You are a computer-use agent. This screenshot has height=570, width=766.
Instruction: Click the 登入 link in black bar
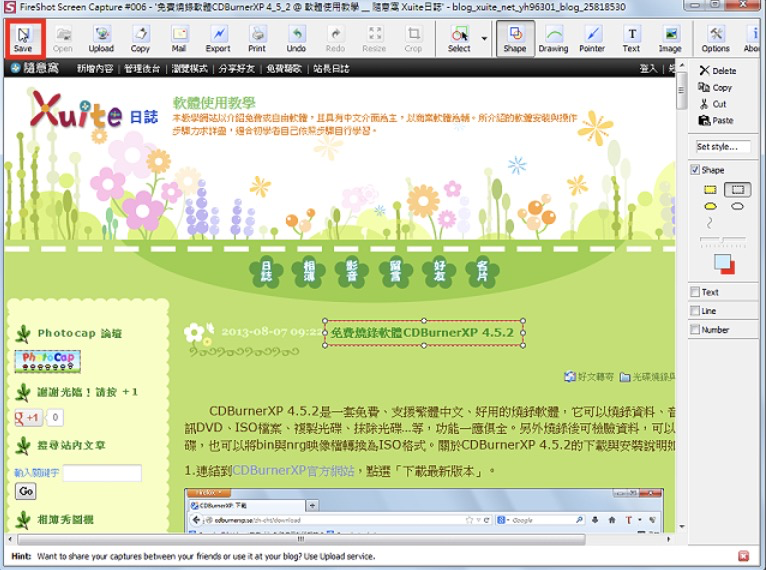click(648, 69)
